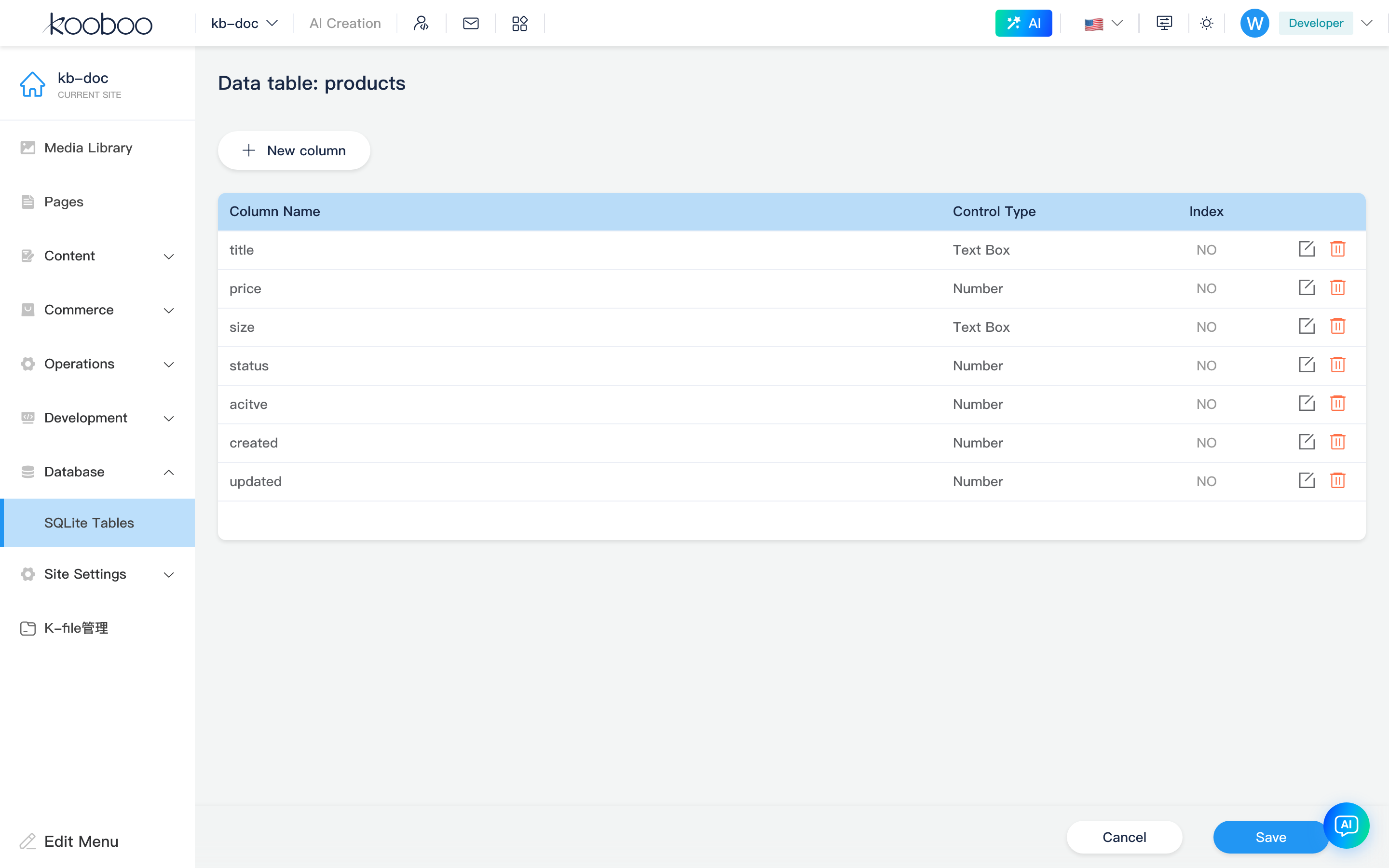Delete the status column

pos(1337,365)
